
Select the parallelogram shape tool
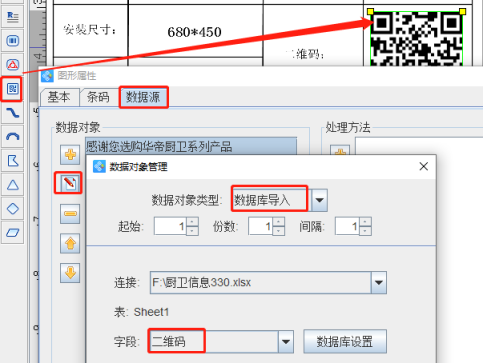pos(13,232)
